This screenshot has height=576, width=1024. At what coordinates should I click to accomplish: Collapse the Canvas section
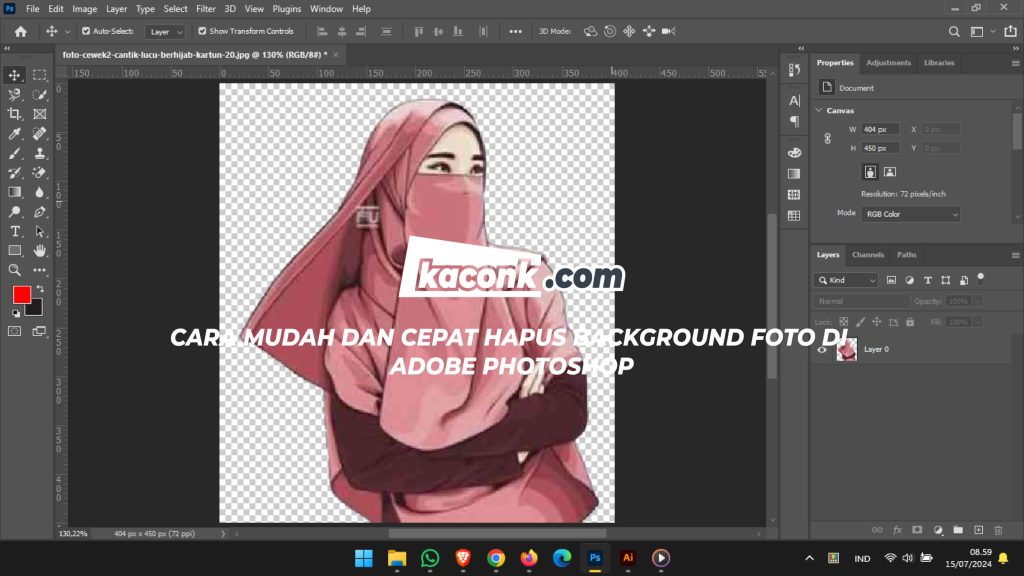point(819,110)
